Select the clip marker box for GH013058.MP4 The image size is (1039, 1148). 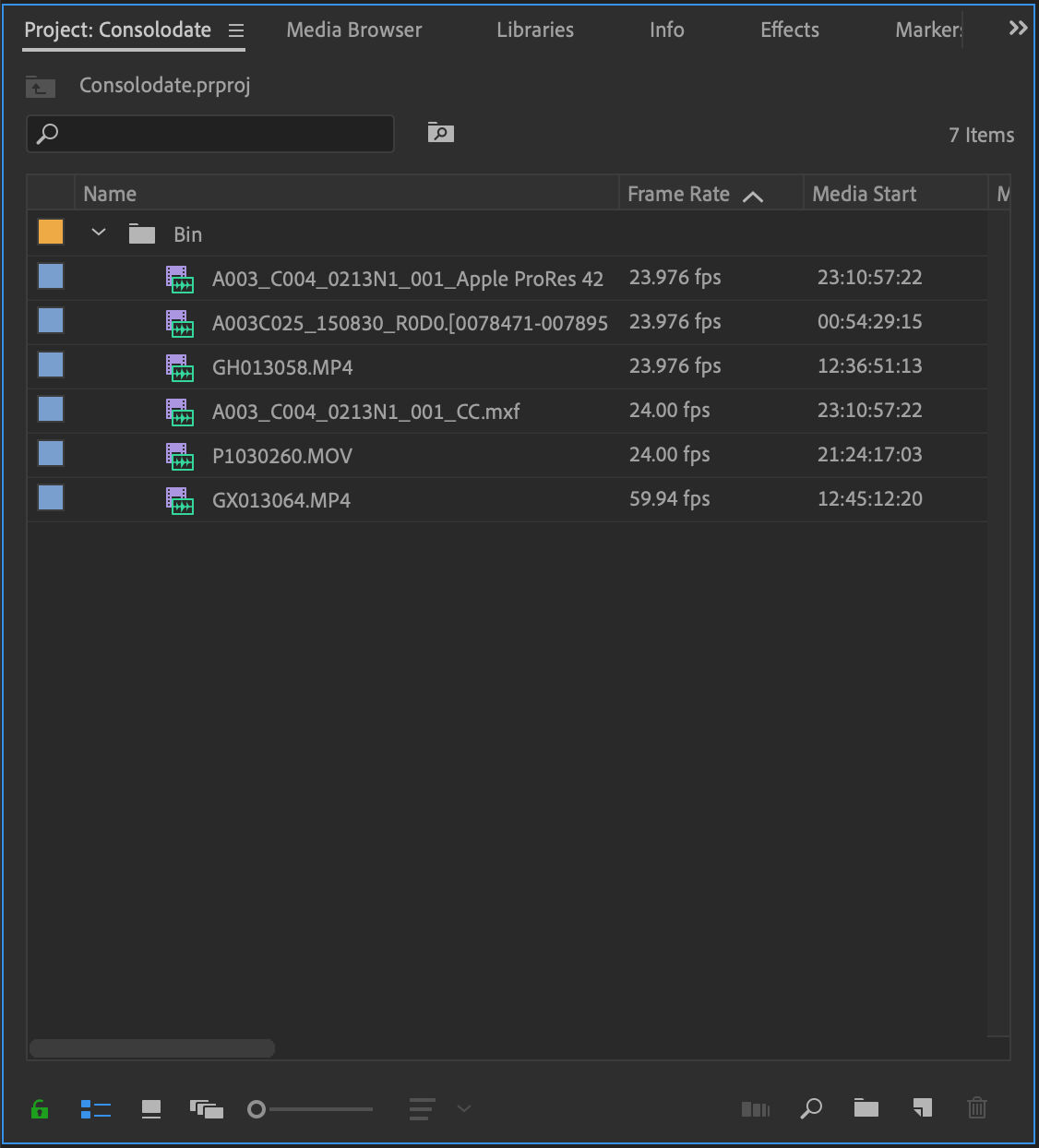pos(50,365)
